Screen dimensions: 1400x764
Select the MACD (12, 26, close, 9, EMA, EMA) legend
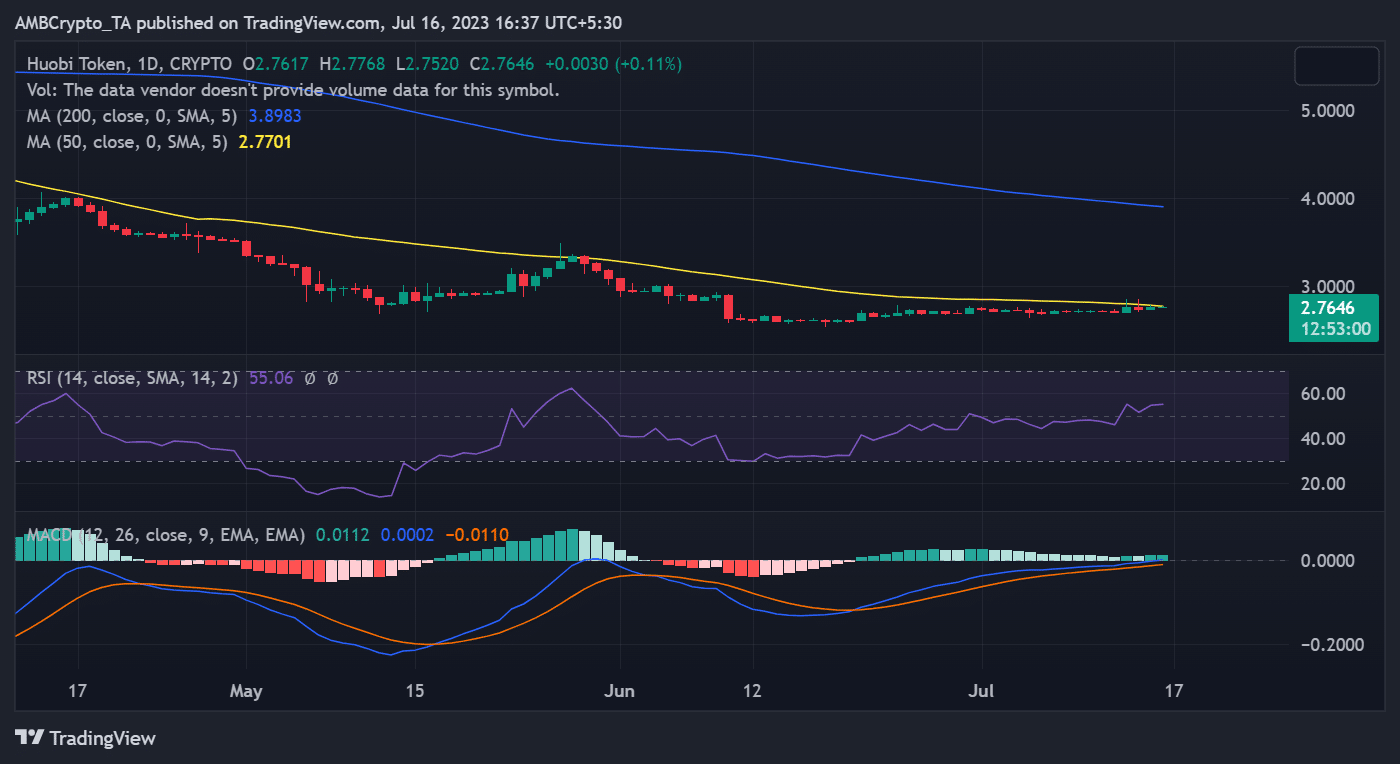coord(166,535)
